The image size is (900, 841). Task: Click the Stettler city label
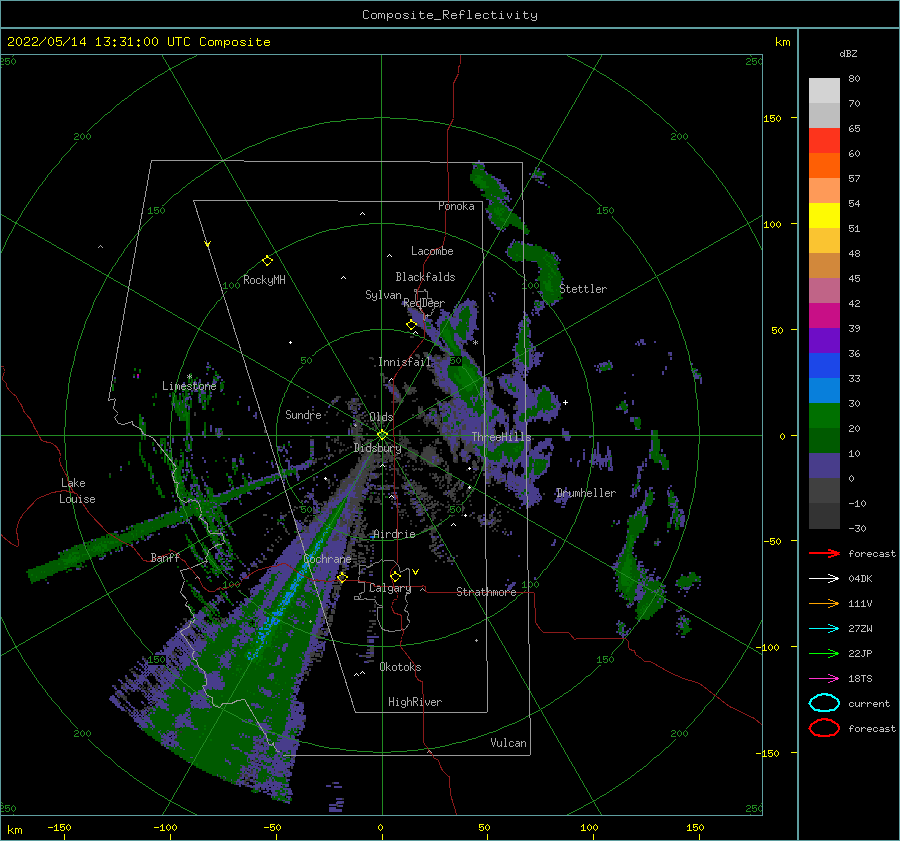tap(583, 289)
